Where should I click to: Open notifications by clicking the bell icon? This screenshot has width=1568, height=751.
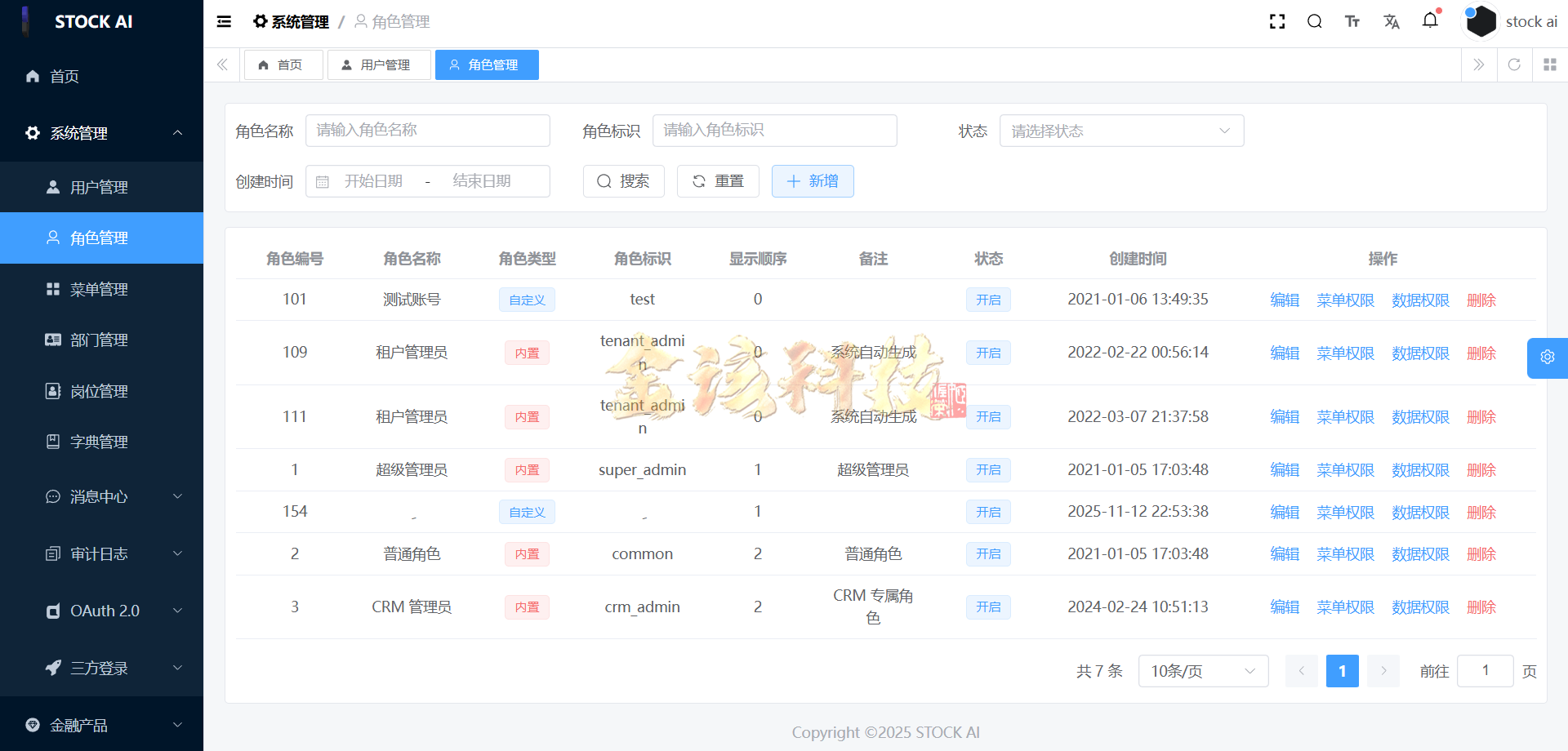[x=1430, y=21]
